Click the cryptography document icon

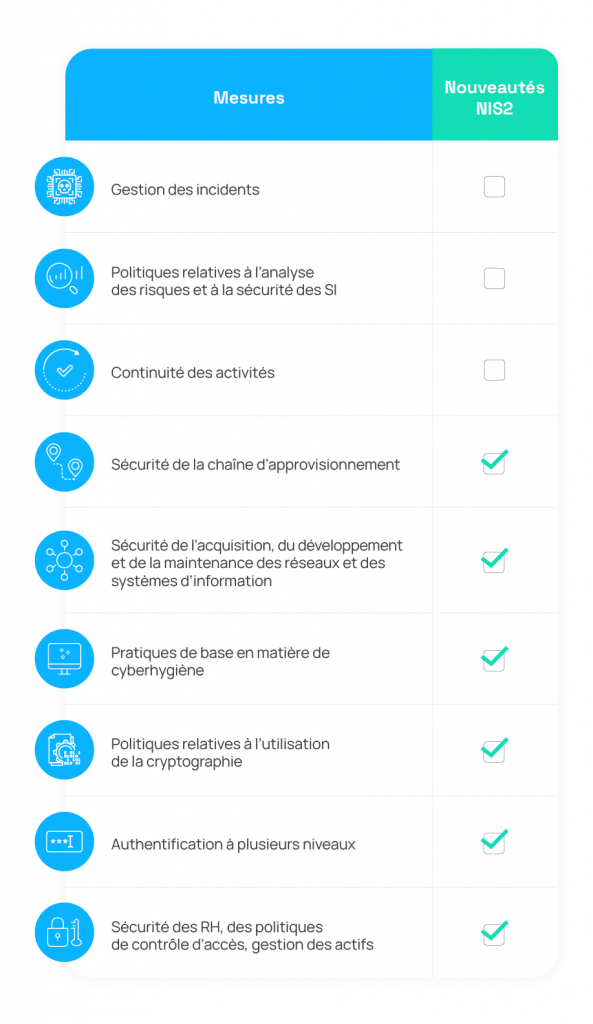64,750
